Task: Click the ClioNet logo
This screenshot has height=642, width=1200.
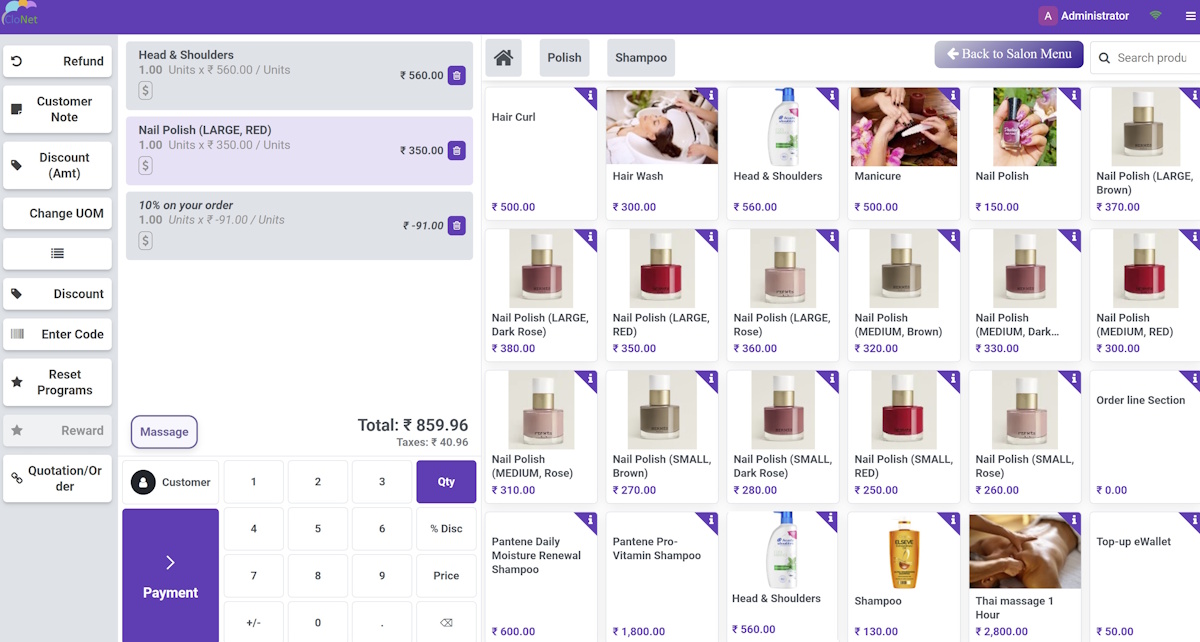Action: [x=19, y=14]
